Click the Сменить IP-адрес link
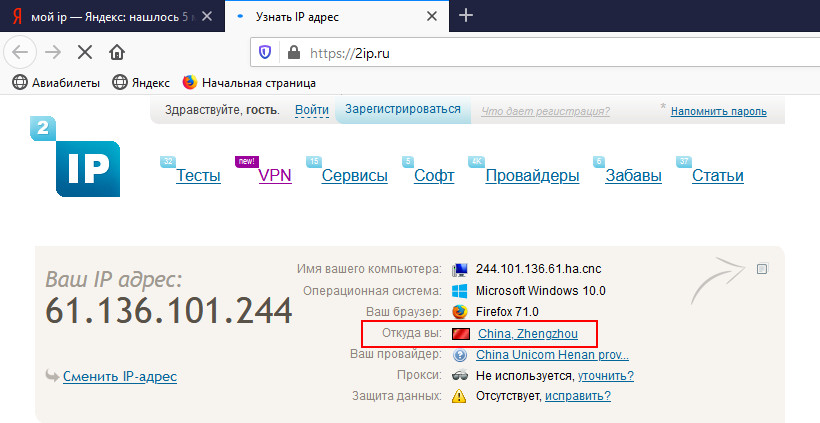 pos(120,376)
